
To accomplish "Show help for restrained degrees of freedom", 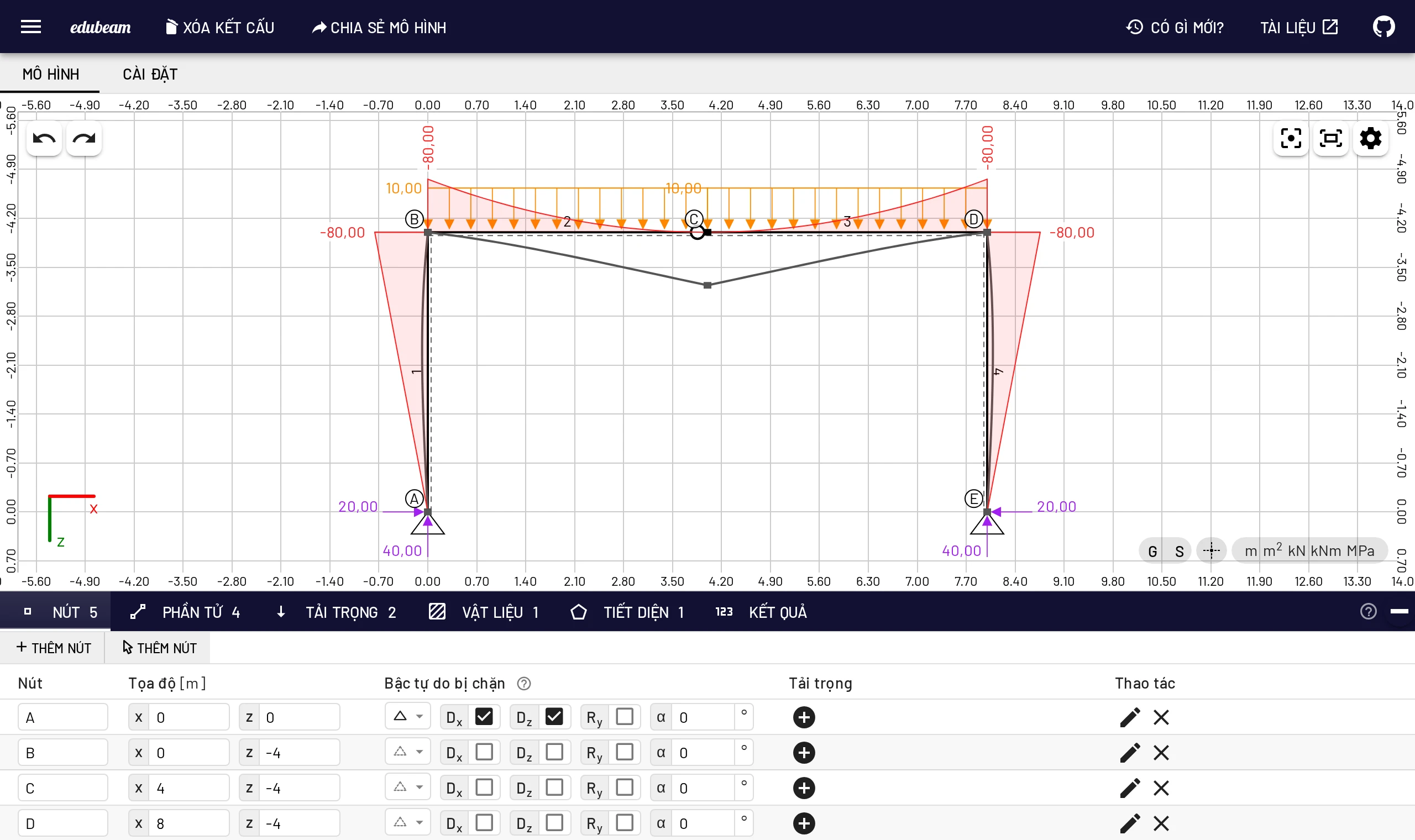I will [524, 684].
